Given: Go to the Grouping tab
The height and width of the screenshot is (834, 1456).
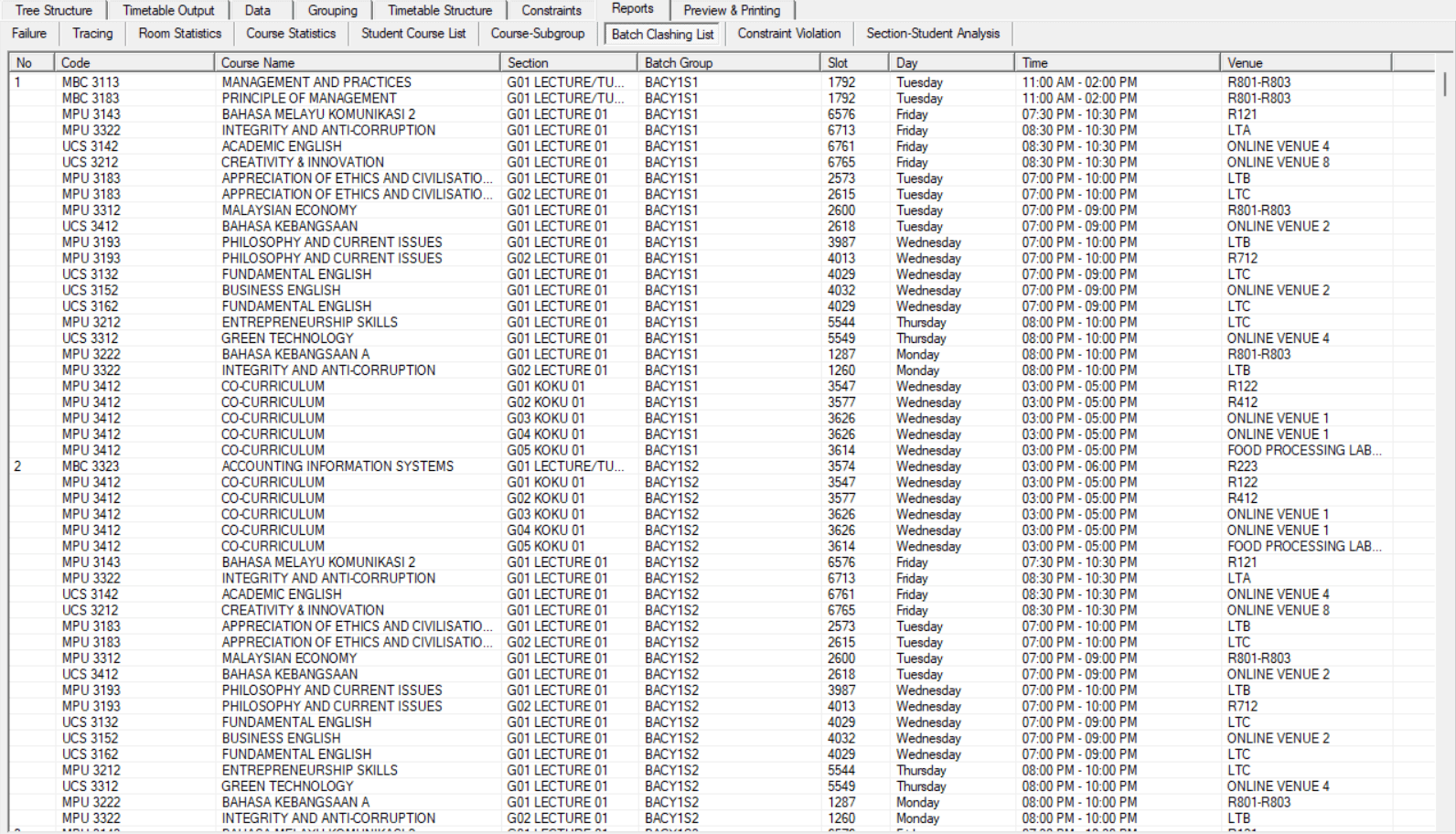Looking at the screenshot, I should click(333, 10).
